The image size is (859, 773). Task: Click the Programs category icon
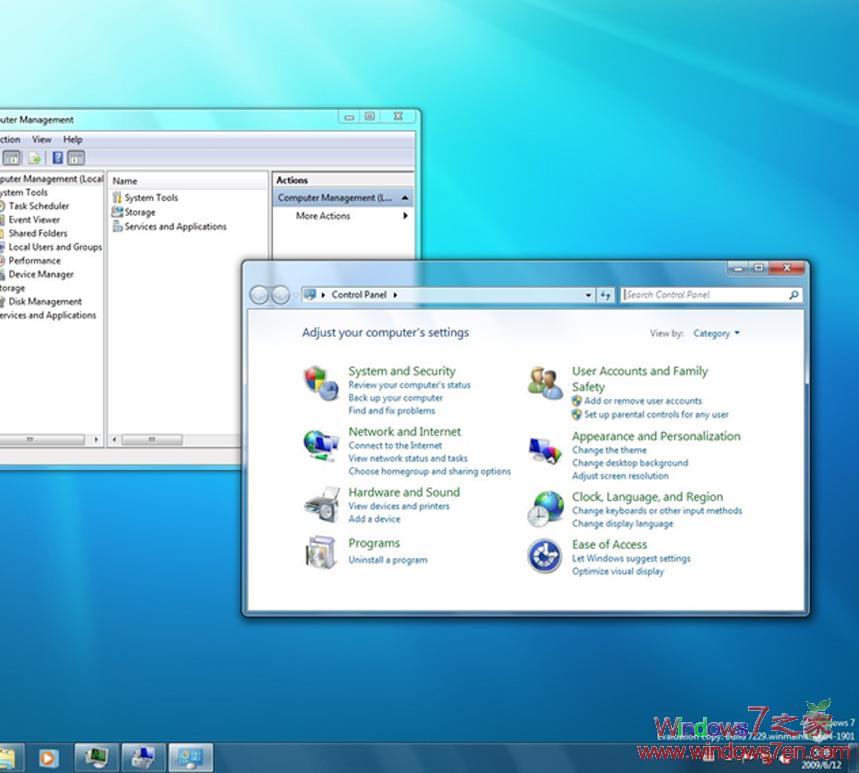320,553
